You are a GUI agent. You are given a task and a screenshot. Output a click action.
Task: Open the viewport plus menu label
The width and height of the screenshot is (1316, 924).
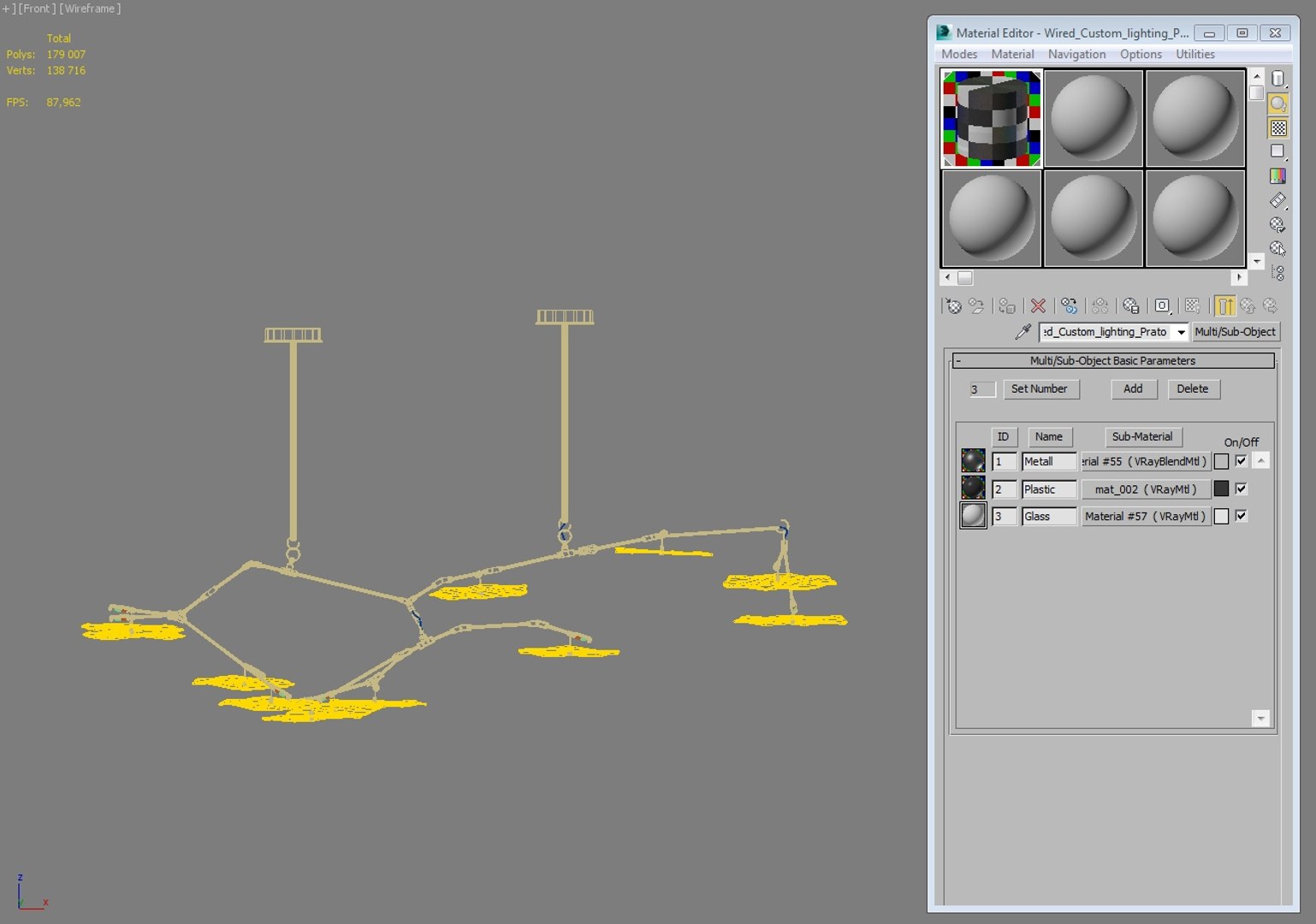point(9,9)
